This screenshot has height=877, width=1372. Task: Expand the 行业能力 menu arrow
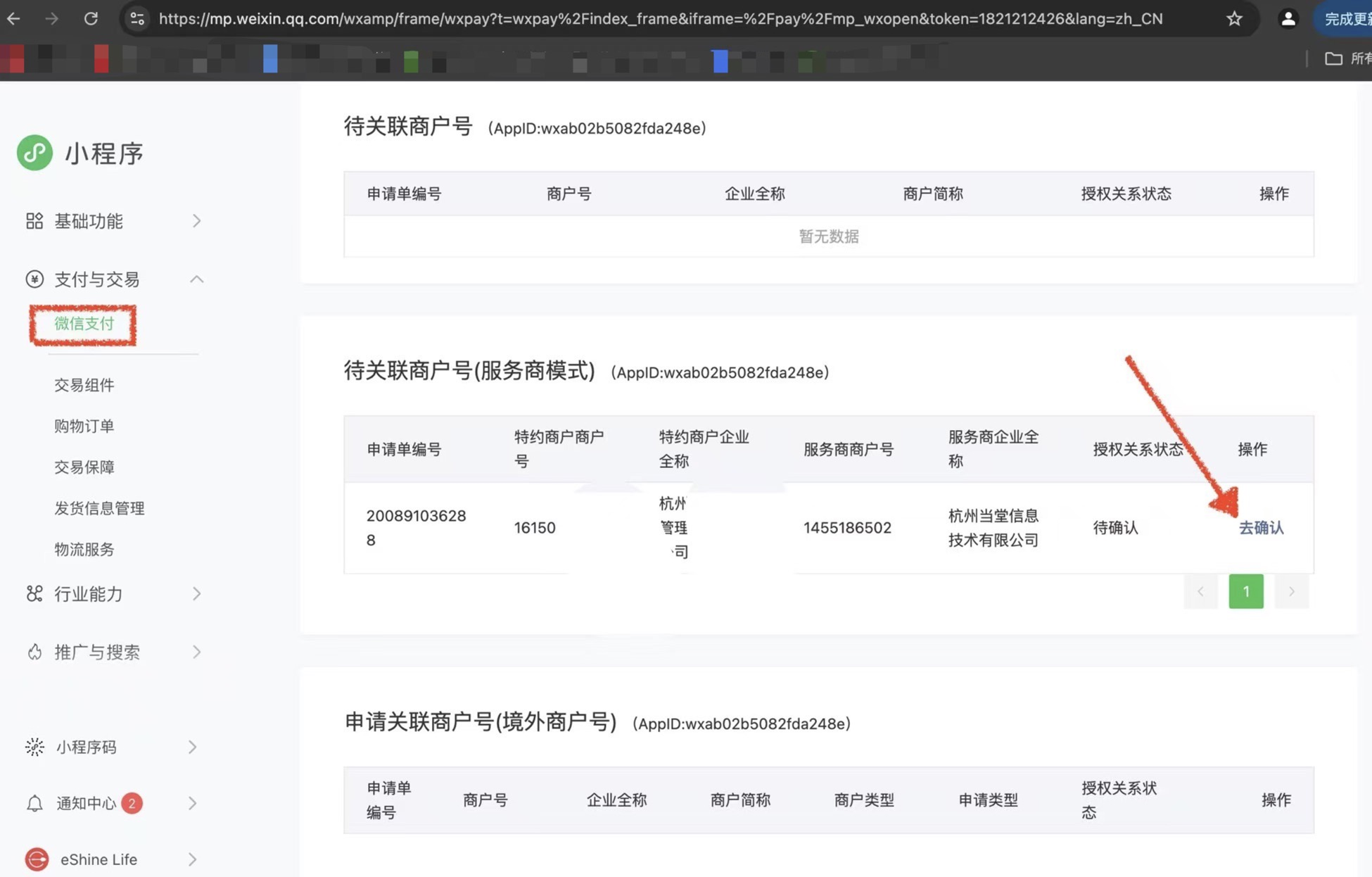point(196,594)
